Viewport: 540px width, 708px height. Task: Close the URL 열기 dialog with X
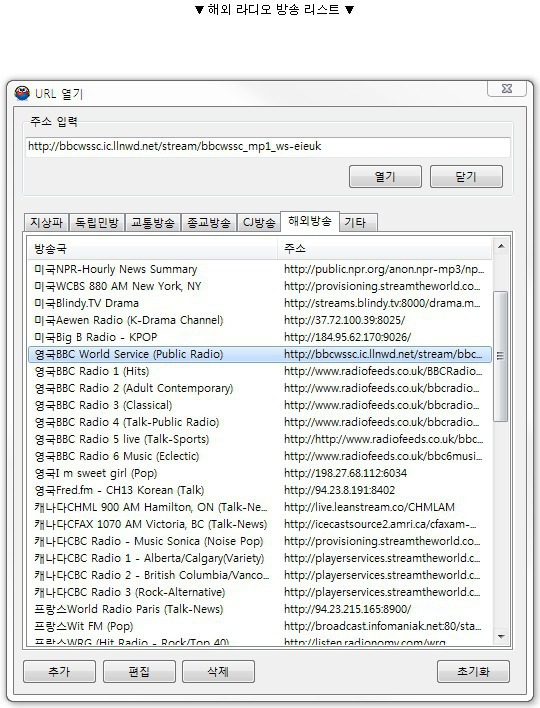pyautogui.click(x=507, y=88)
